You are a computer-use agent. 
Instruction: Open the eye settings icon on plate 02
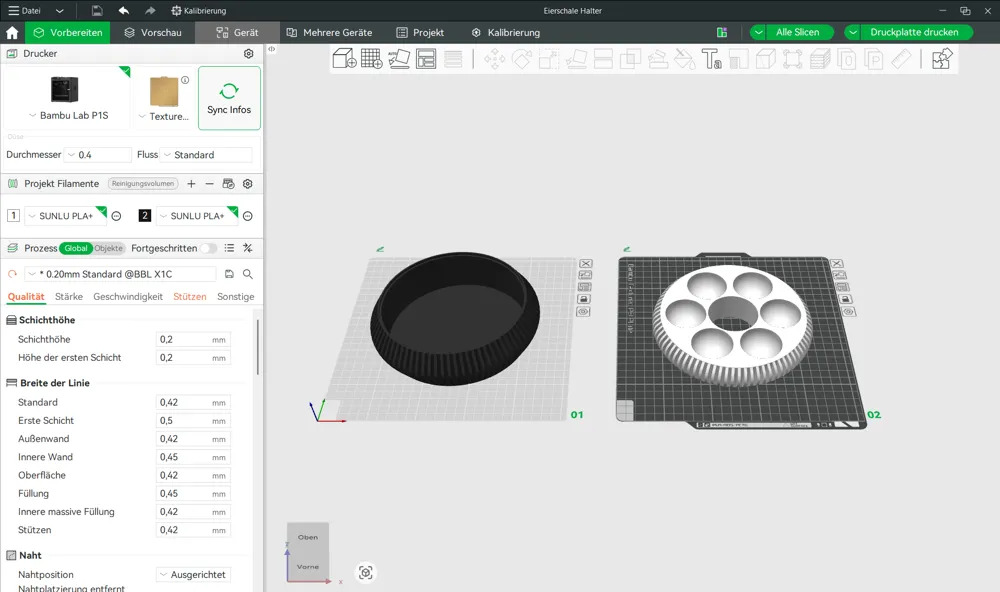pyautogui.click(x=848, y=312)
